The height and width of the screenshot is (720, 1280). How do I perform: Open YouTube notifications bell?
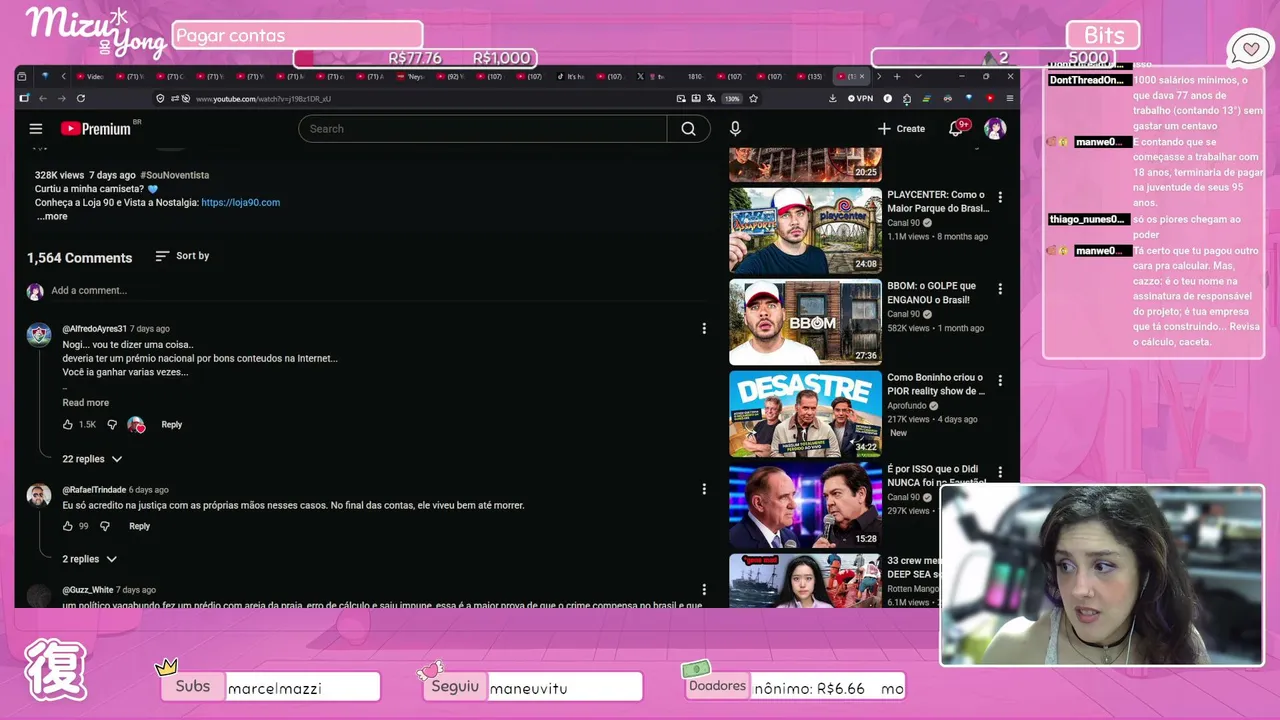957,129
